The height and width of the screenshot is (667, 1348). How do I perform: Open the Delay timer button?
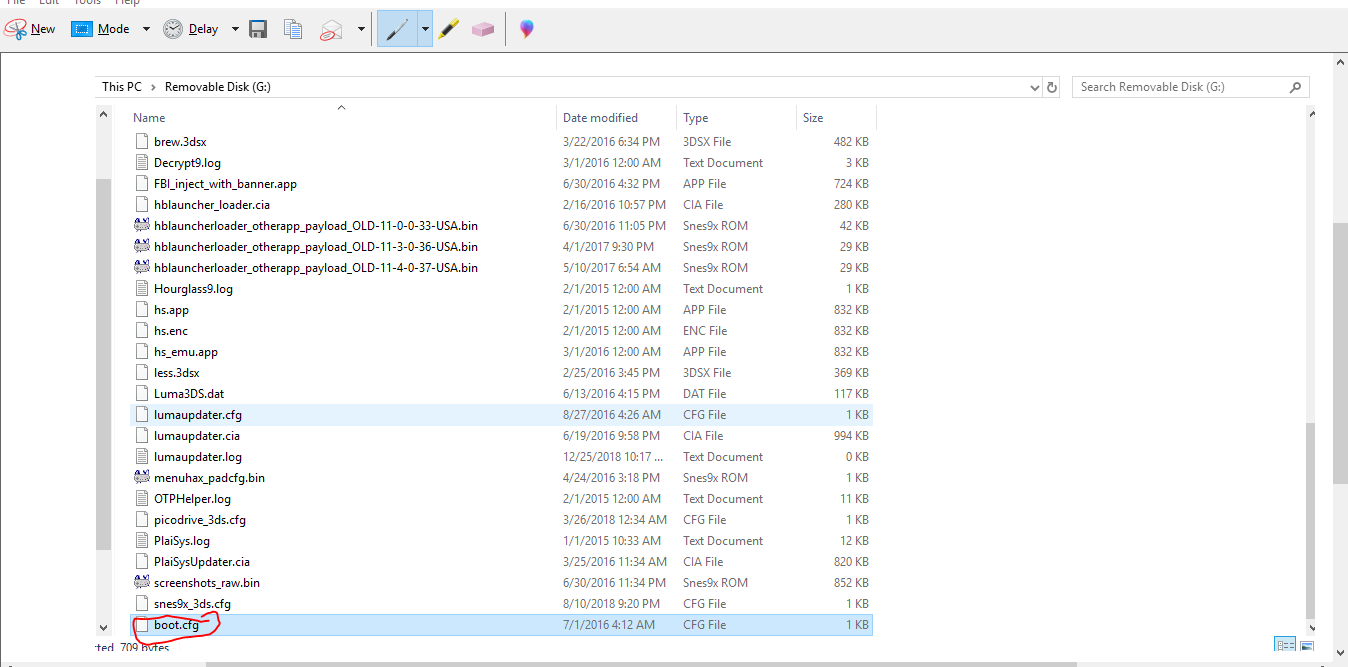pos(190,29)
